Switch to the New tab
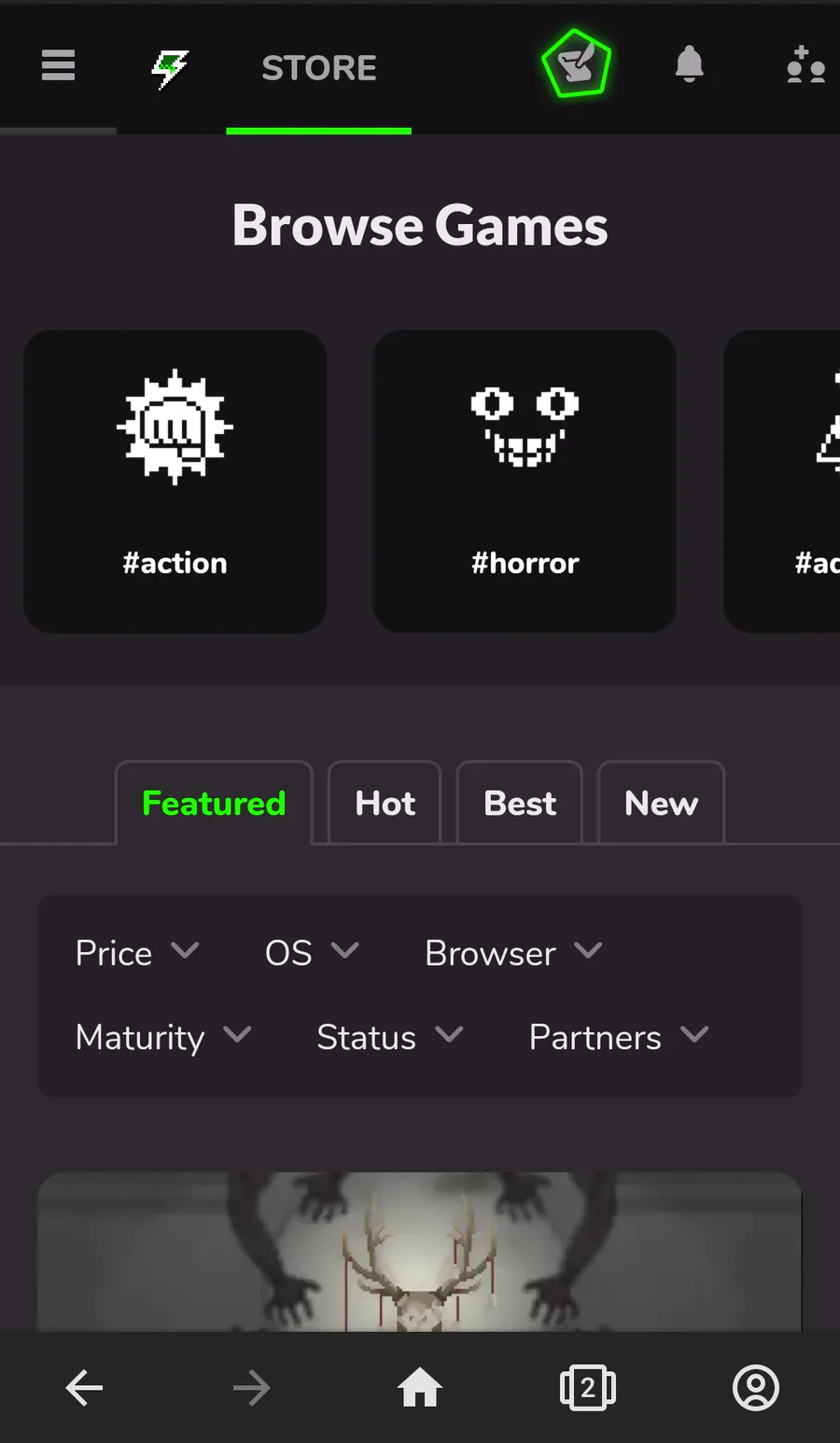Screen dimensions: 840x1443 pyautogui.click(x=661, y=803)
